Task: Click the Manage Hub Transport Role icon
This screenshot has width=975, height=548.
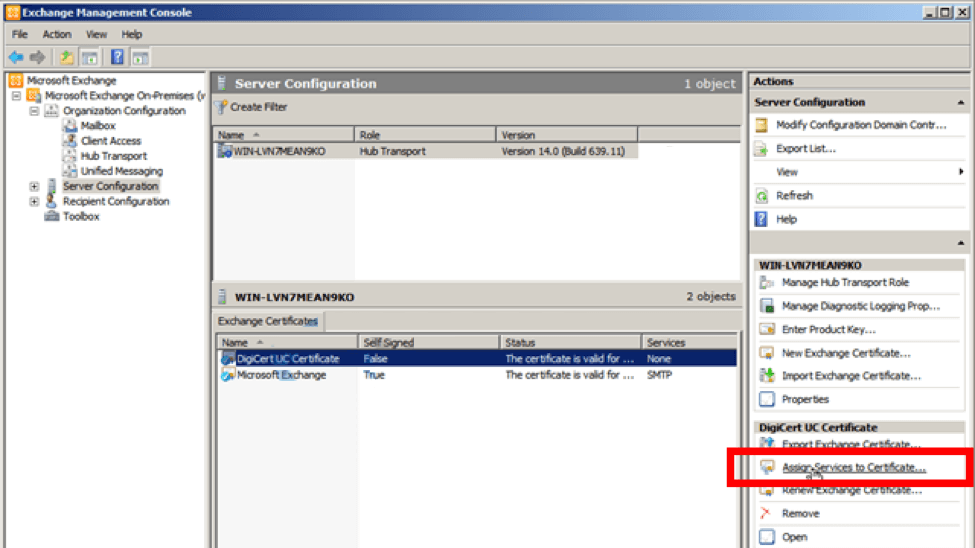Action: 767,282
